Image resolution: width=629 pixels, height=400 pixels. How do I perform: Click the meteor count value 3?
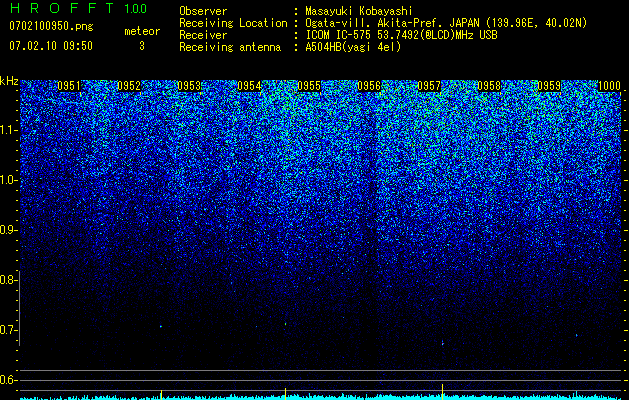[x=142, y=46]
